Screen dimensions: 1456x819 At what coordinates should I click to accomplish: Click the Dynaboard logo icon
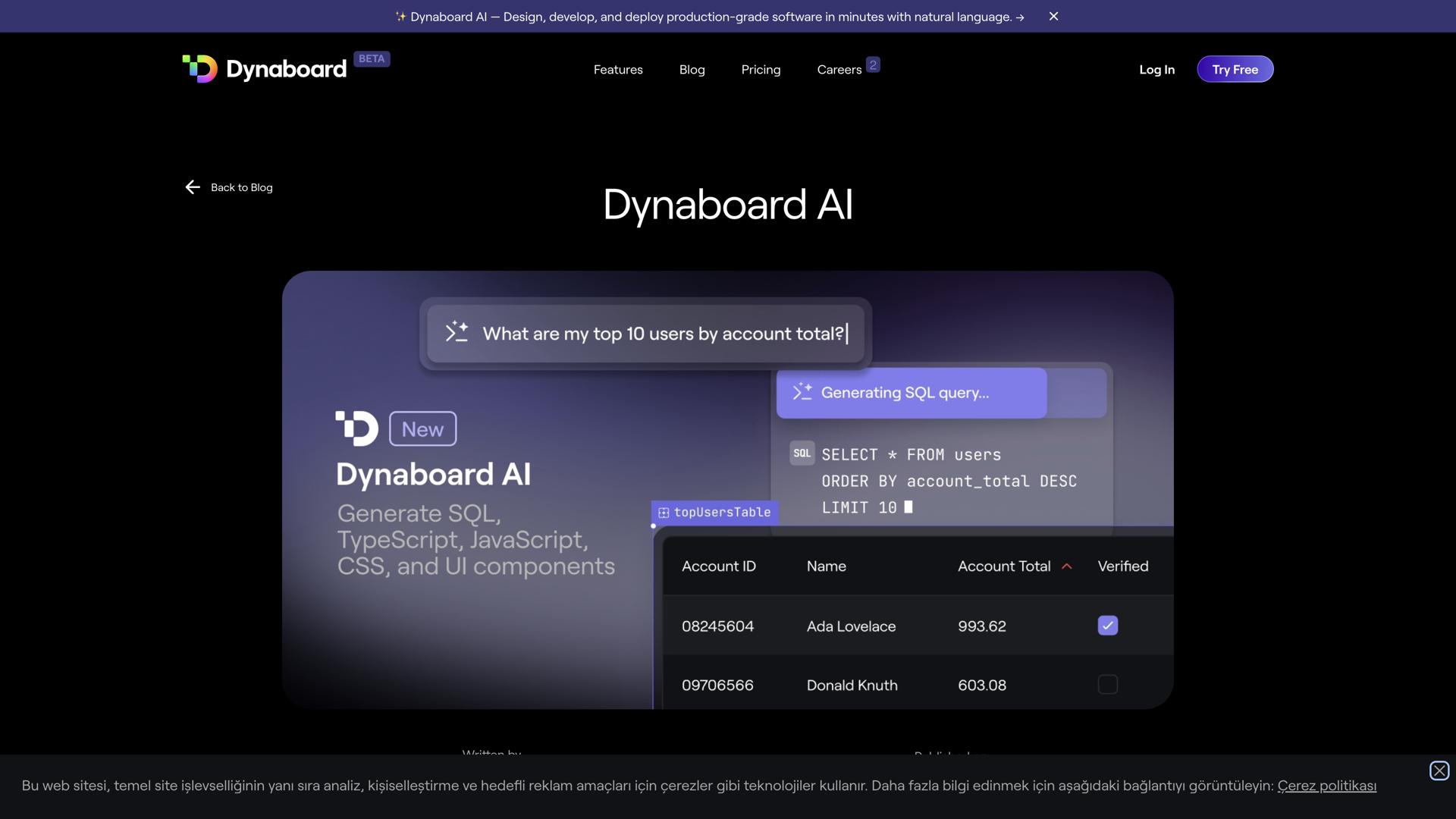coord(199,69)
